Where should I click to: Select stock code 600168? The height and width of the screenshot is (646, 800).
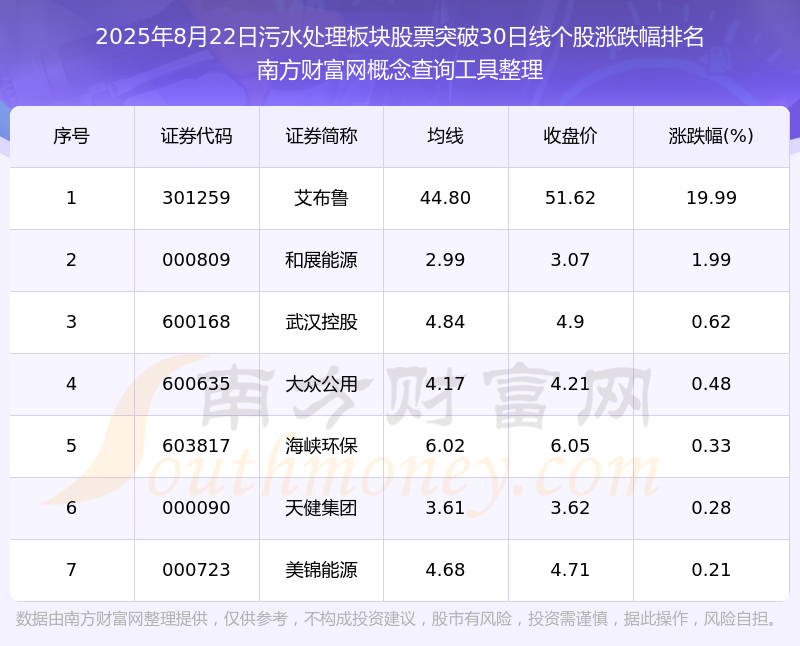pyautogui.click(x=196, y=322)
